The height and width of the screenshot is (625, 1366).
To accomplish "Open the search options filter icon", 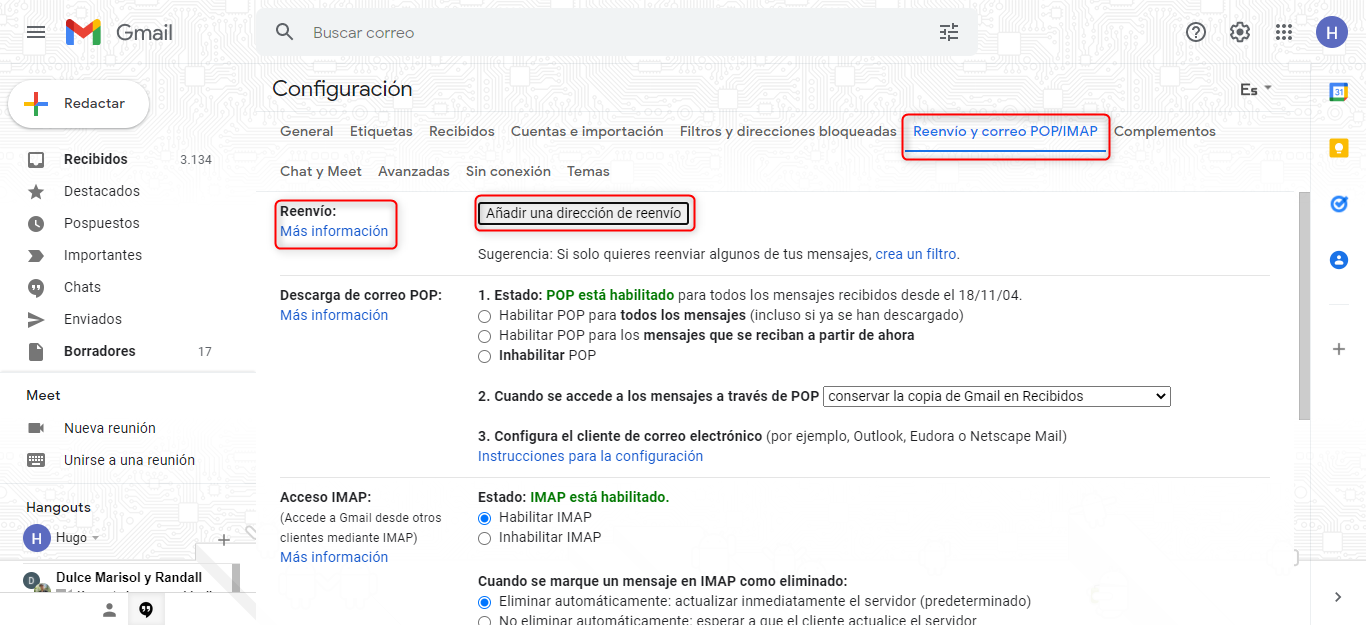I will (x=948, y=32).
